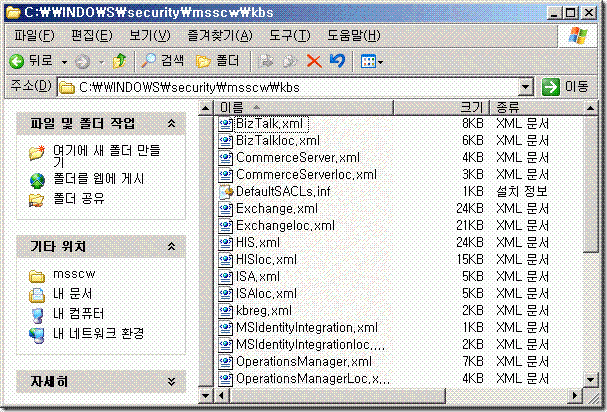This screenshot has width=607, height=412.
Task: Click the address bar path field
Action: tap(288, 87)
